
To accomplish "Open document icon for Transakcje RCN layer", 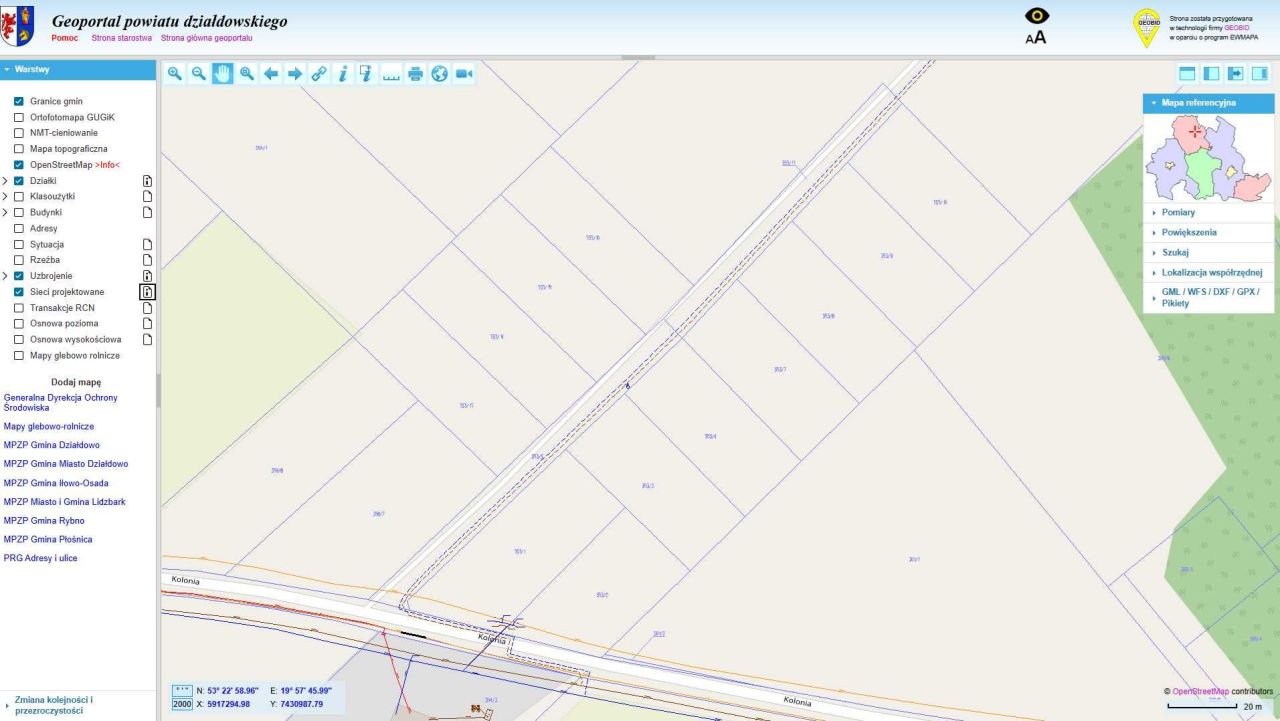I will [147, 308].
